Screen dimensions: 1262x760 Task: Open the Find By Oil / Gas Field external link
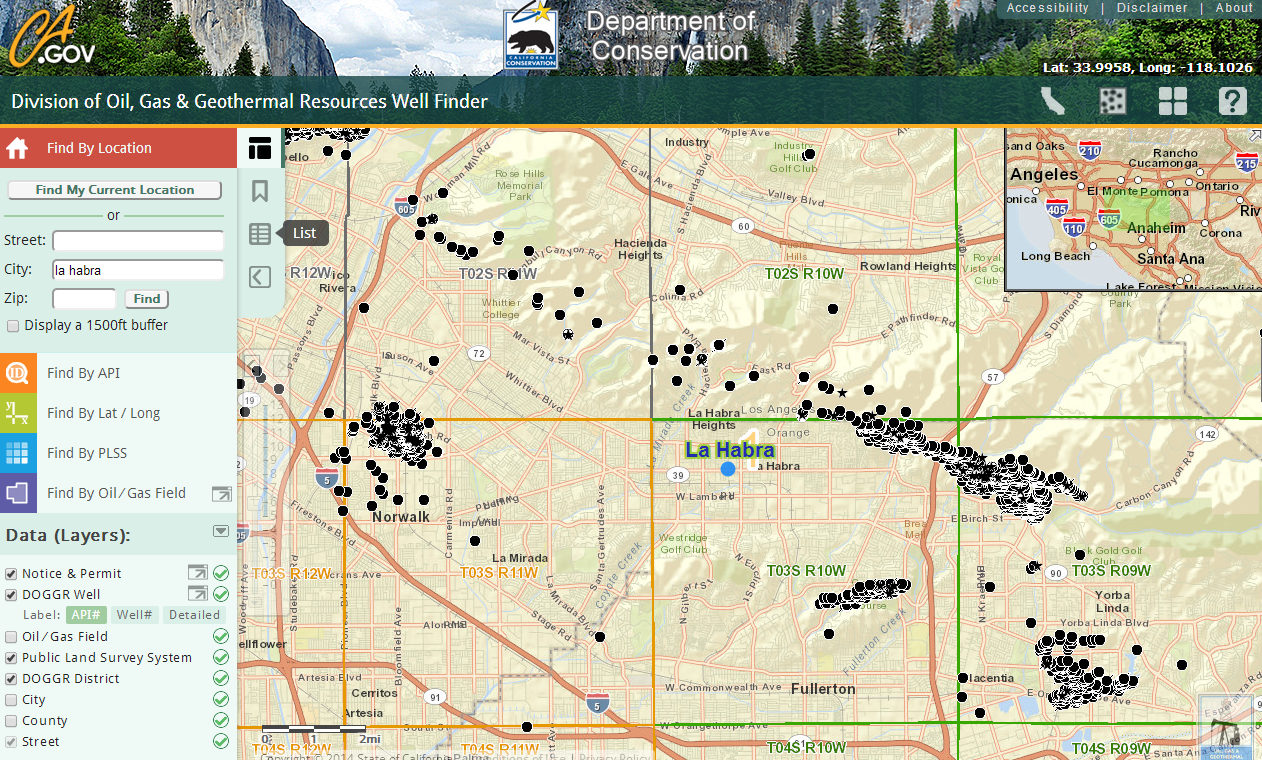pos(222,493)
